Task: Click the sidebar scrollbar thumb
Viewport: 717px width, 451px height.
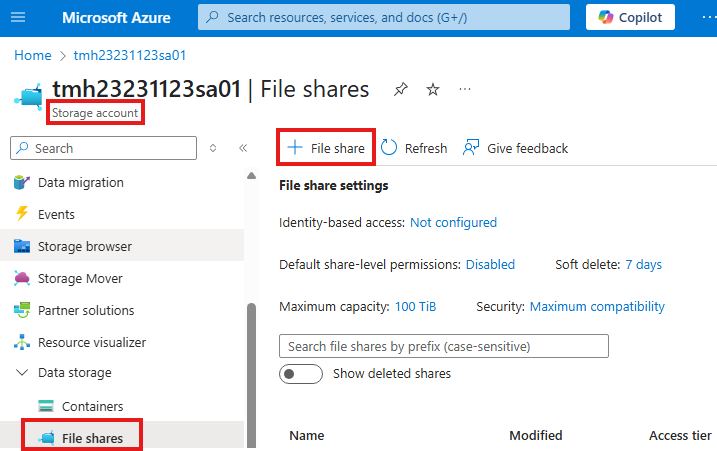Action: point(251,375)
